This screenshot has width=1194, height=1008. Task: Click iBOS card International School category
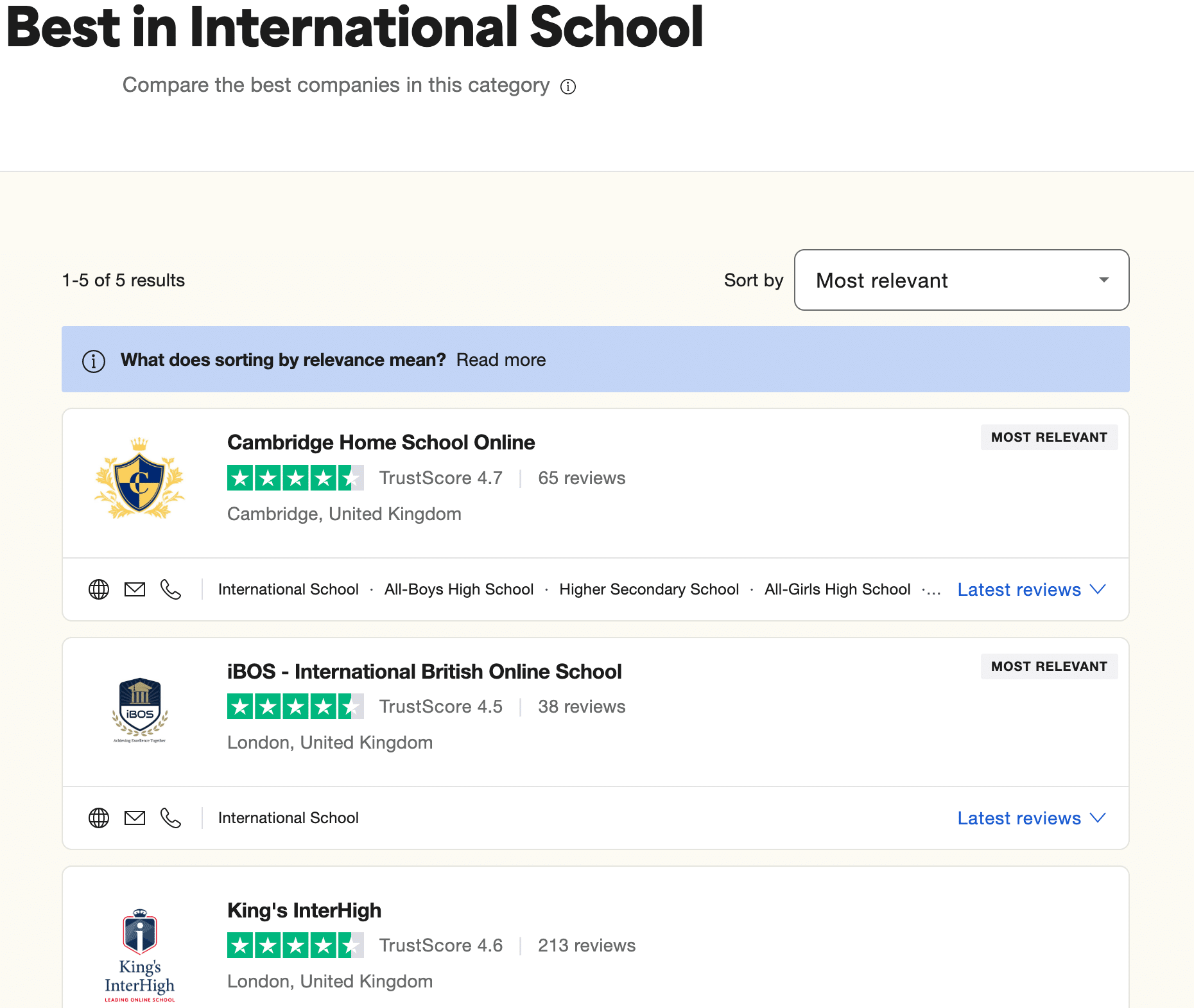pos(288,818)
